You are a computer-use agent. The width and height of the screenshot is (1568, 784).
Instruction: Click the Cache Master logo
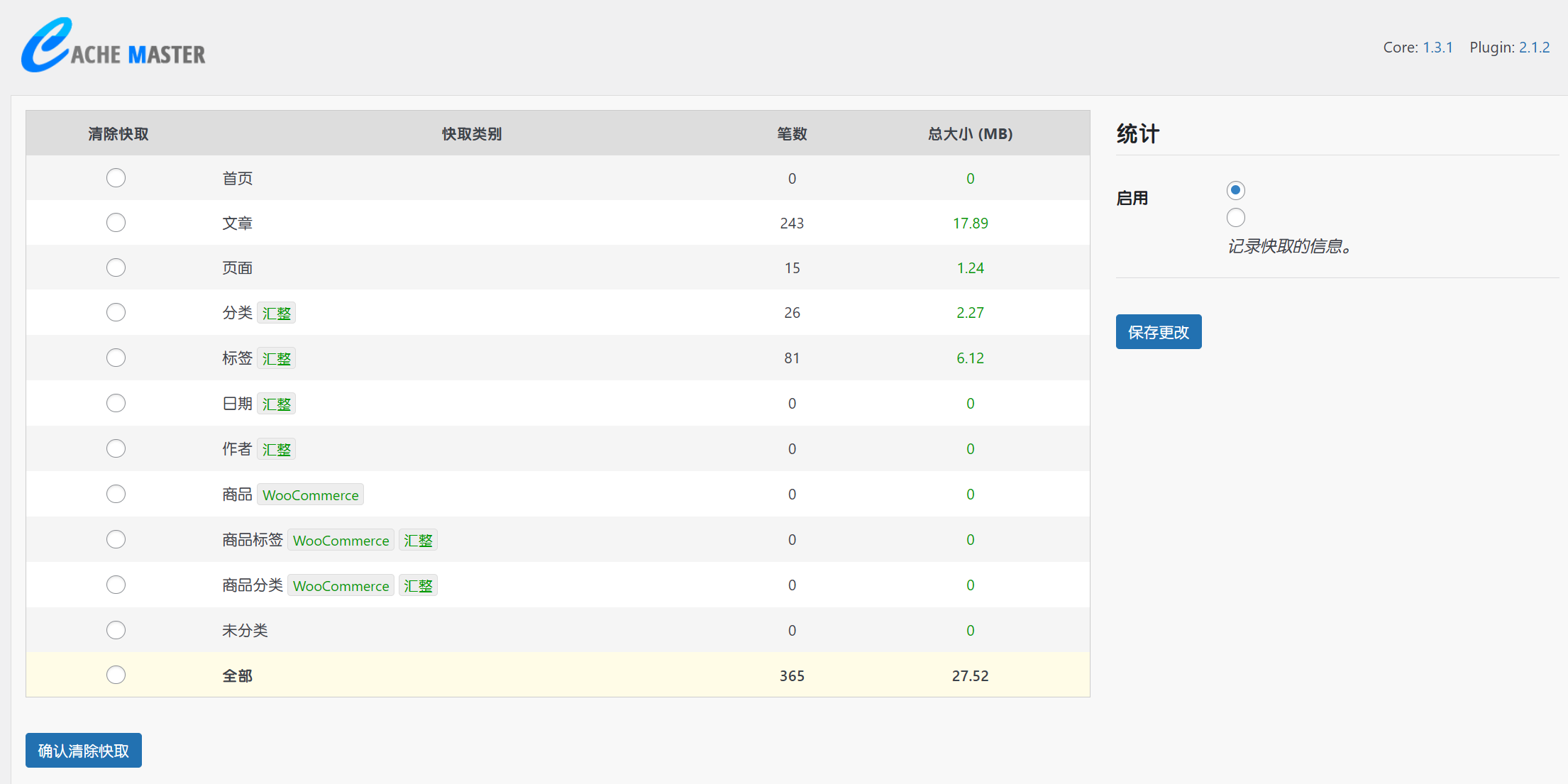114,45
